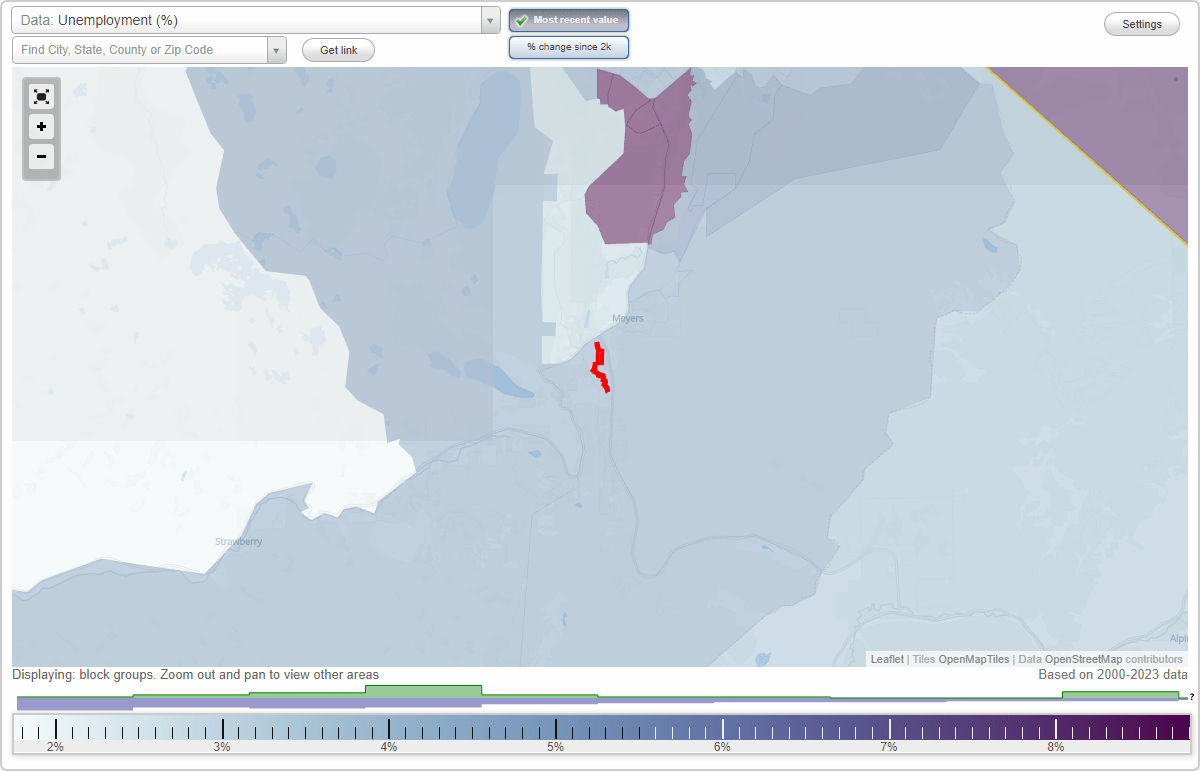Image resolution: width=1200 pixels, height=771 pixels.
Task: Click the Get link button
Action: [x=338, y=50]
